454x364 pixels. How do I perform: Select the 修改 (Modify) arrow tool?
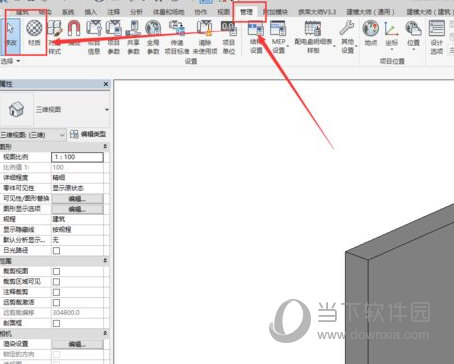click(x=11, y=36)
